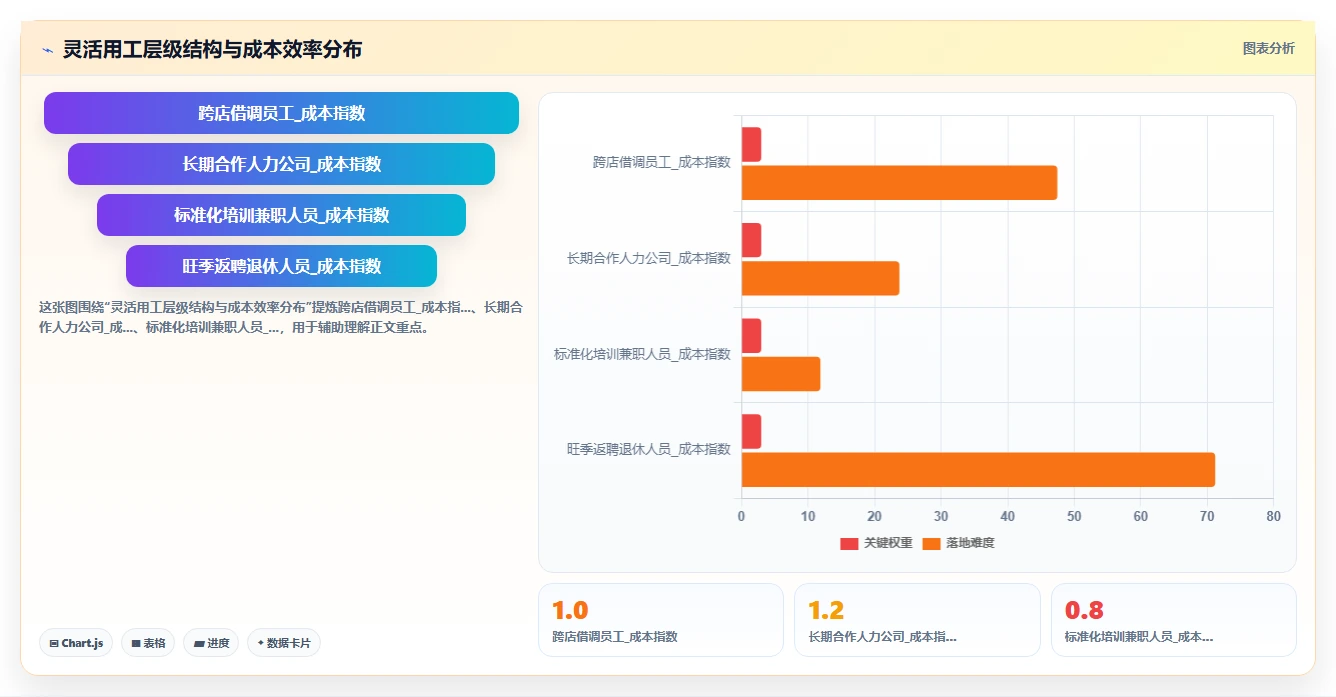1336x697 pixels.
Task: Open the 1.0 跨店借调员工 data card
Action: point(661,620)
